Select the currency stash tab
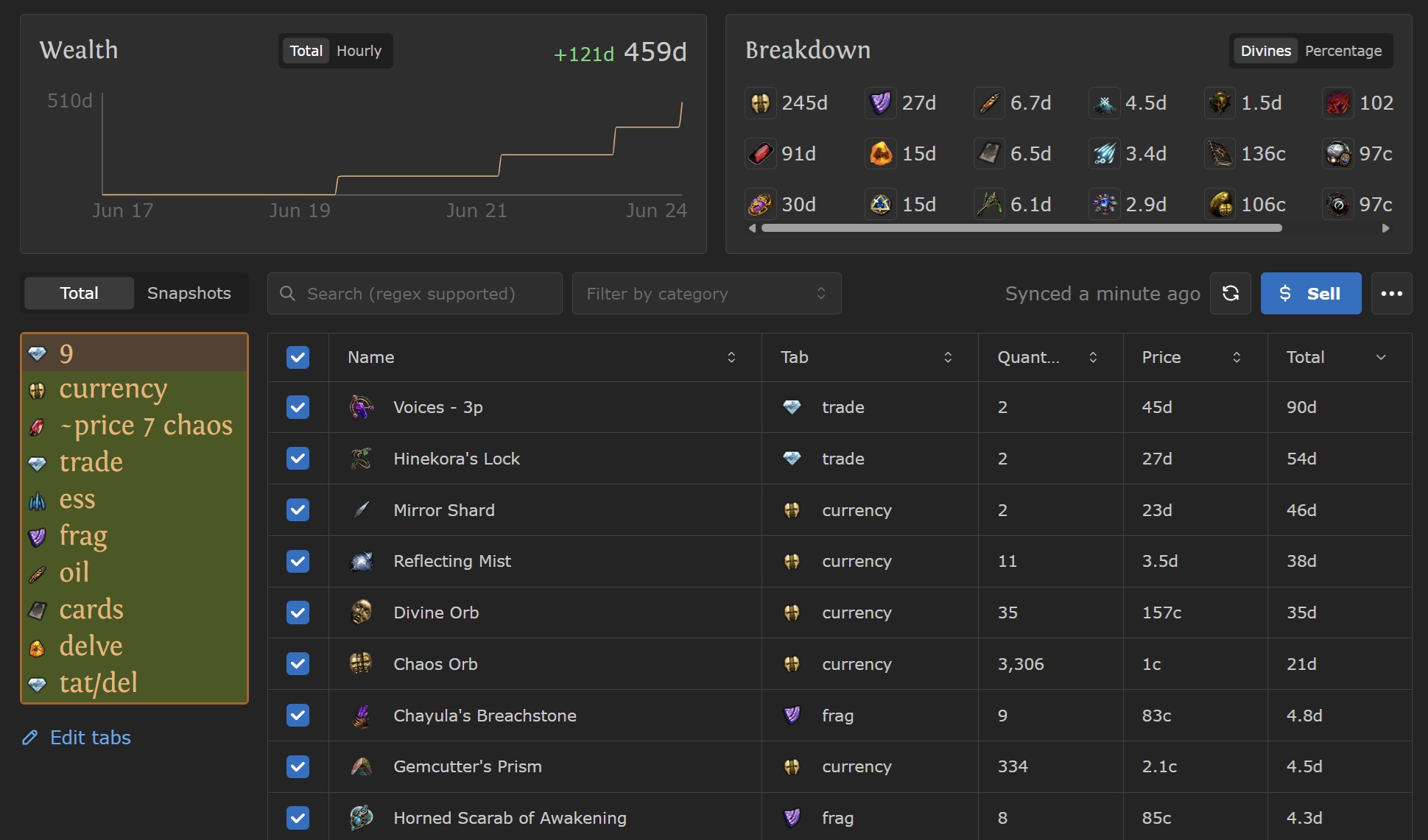The width and height of the screenshot is (1428, 840). click(x=134, y=389)
